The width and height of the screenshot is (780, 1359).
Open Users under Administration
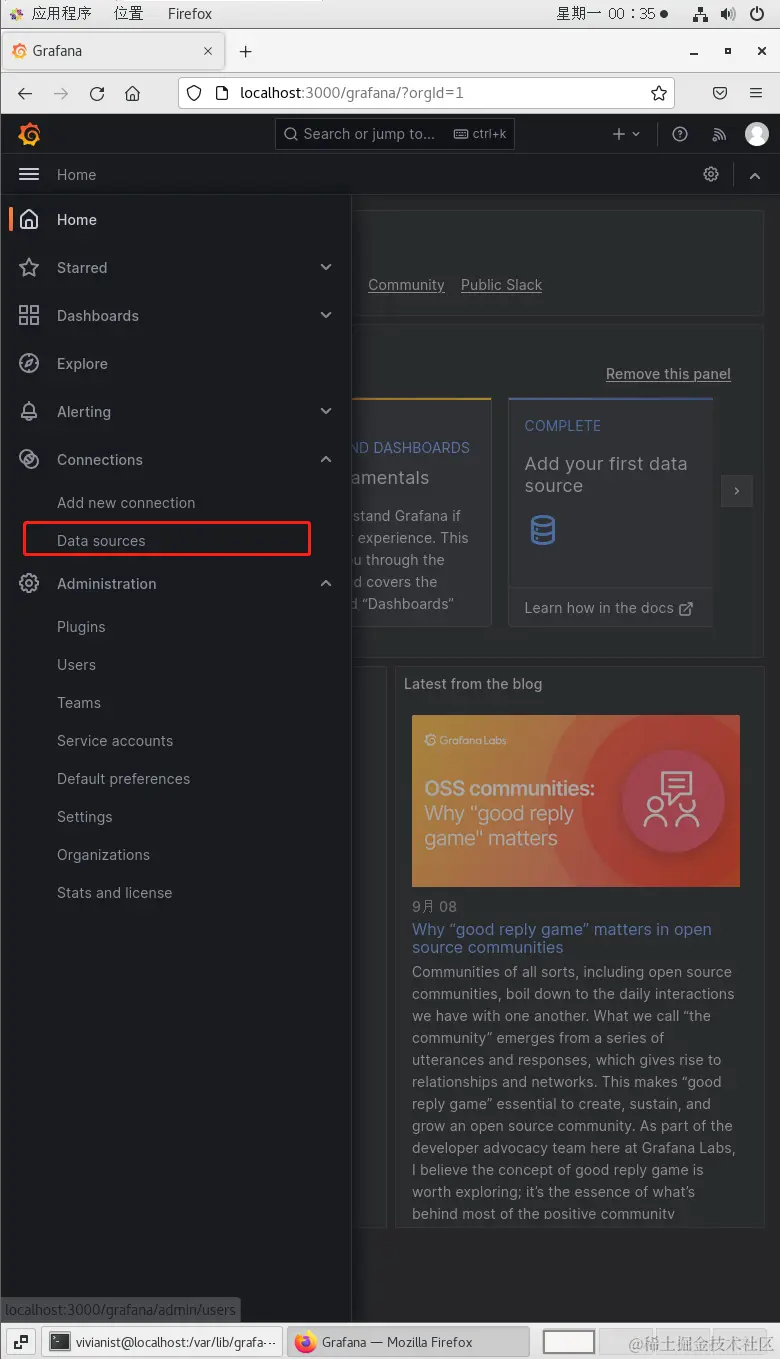tap(76, 665)
